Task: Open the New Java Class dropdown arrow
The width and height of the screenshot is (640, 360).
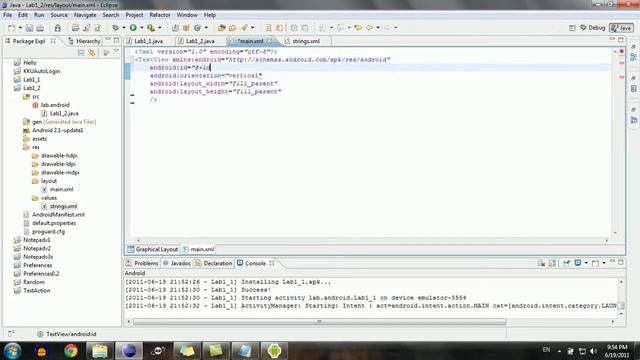Action: coord(206,28)
